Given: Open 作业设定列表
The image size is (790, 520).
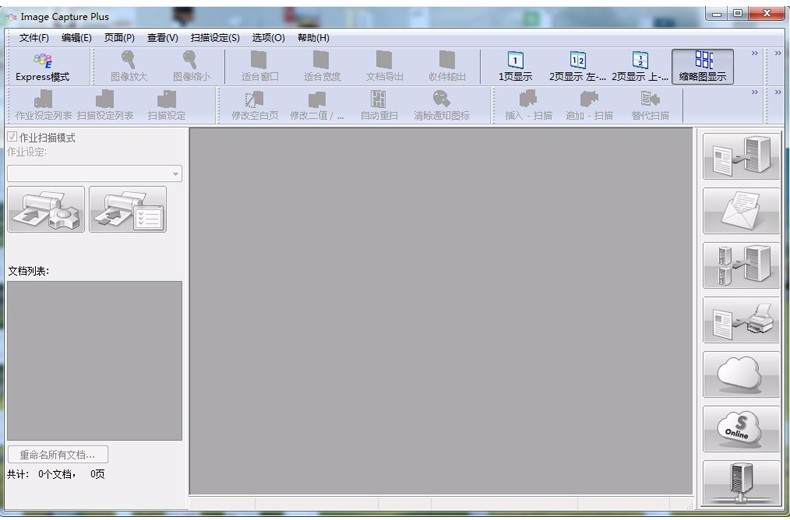Looking at the screenshot, I should [x=43, y=106].
